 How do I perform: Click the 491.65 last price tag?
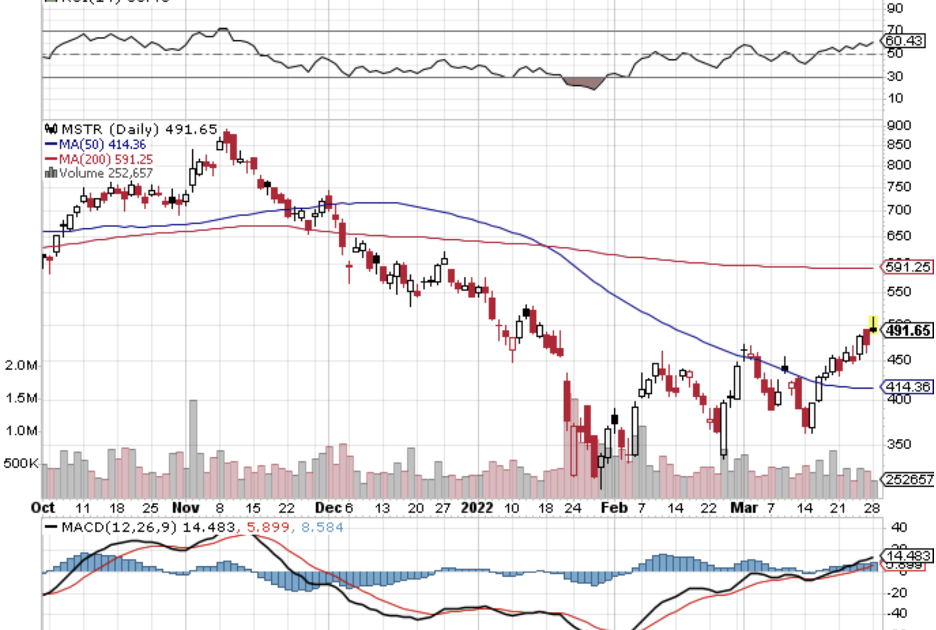pyautogui.click(x=908, y=330)
